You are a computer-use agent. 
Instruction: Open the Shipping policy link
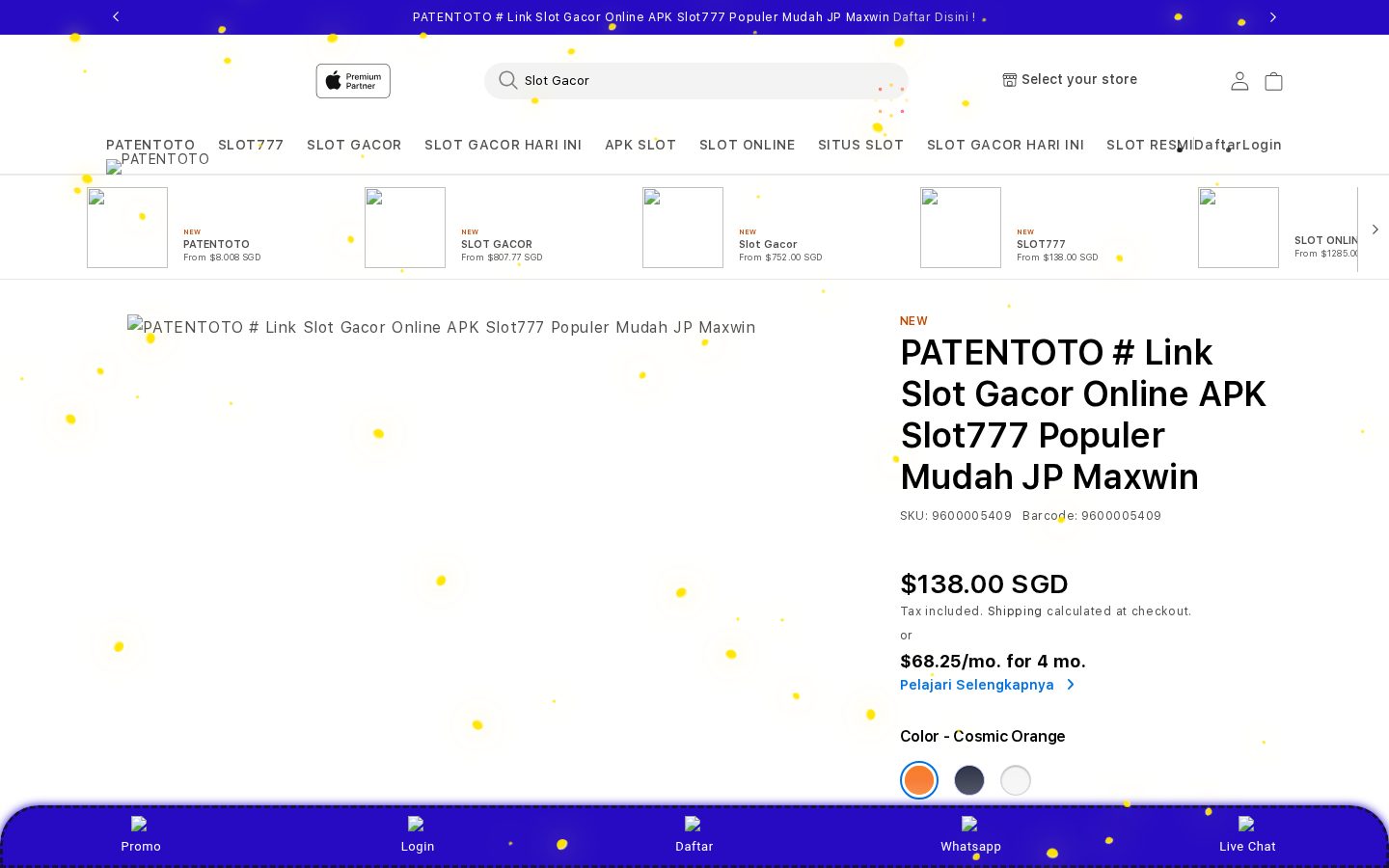(1015, 611)
